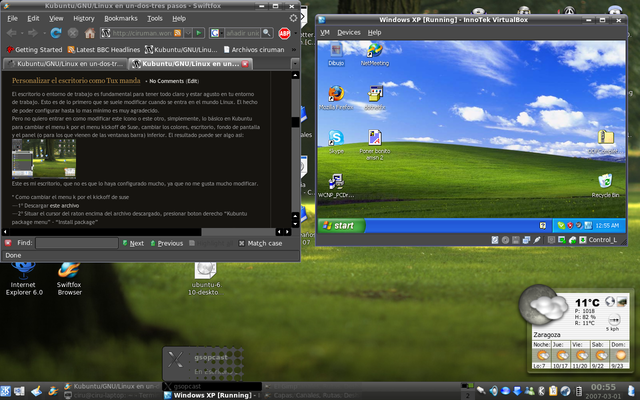Viewport: 640px width, 400px height.
Task: Click the Back arrow in Swiftfox
Action: point(11,33)
